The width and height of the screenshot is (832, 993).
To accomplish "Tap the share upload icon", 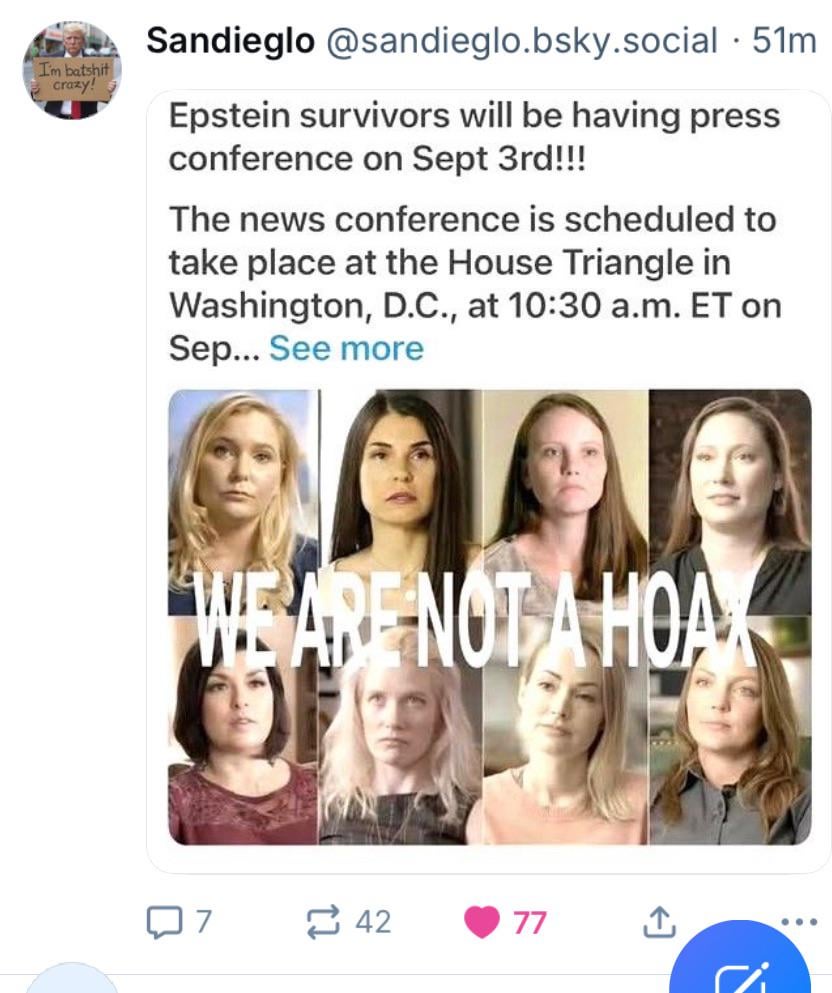I will [659, 921].
